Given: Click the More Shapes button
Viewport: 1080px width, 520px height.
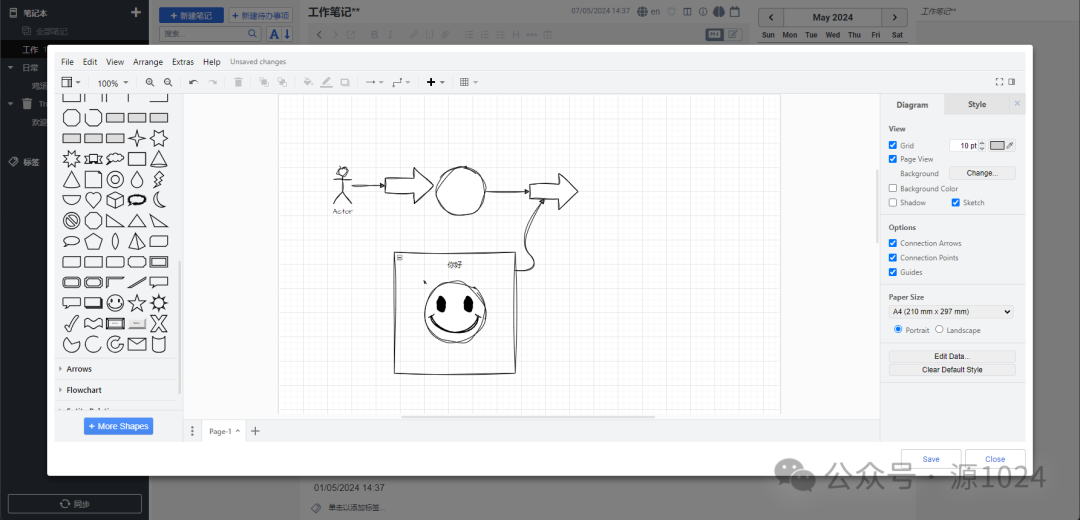Looking at the screenshot, I should [x=118, y=426].
